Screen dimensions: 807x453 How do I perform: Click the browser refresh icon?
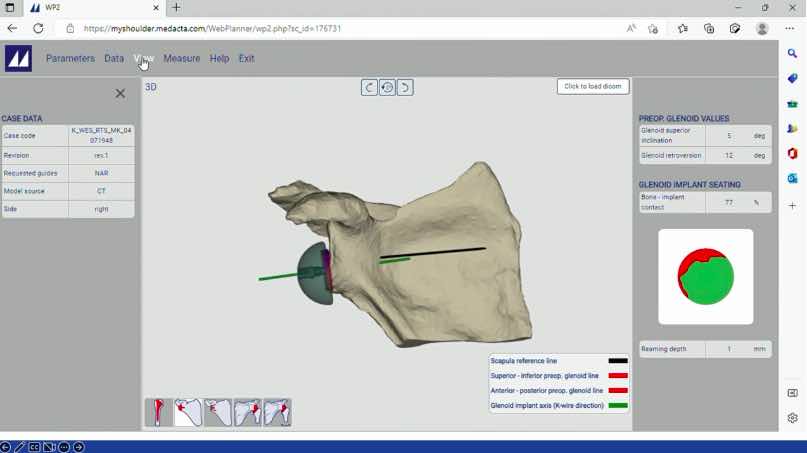tap(38, 29)
